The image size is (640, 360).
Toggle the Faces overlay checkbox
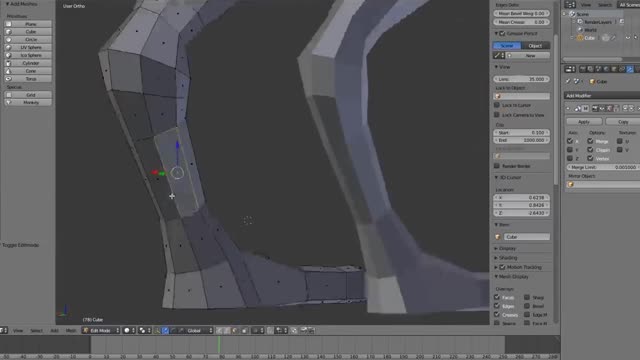[x=497, y=297]
